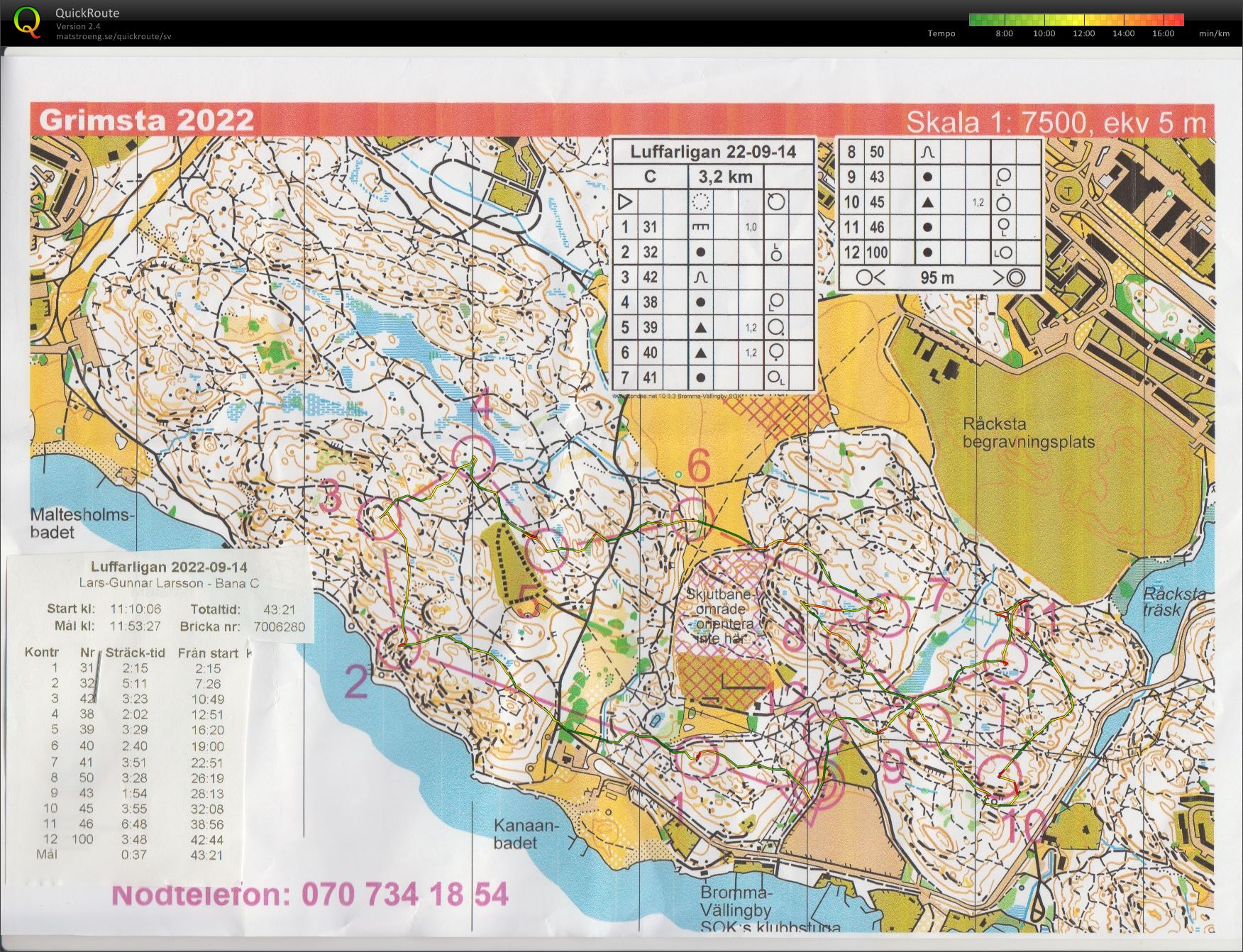The image size is (1243, 952).
Task: Click the ruin symbol in control 31 row
Action: [701, 227]
